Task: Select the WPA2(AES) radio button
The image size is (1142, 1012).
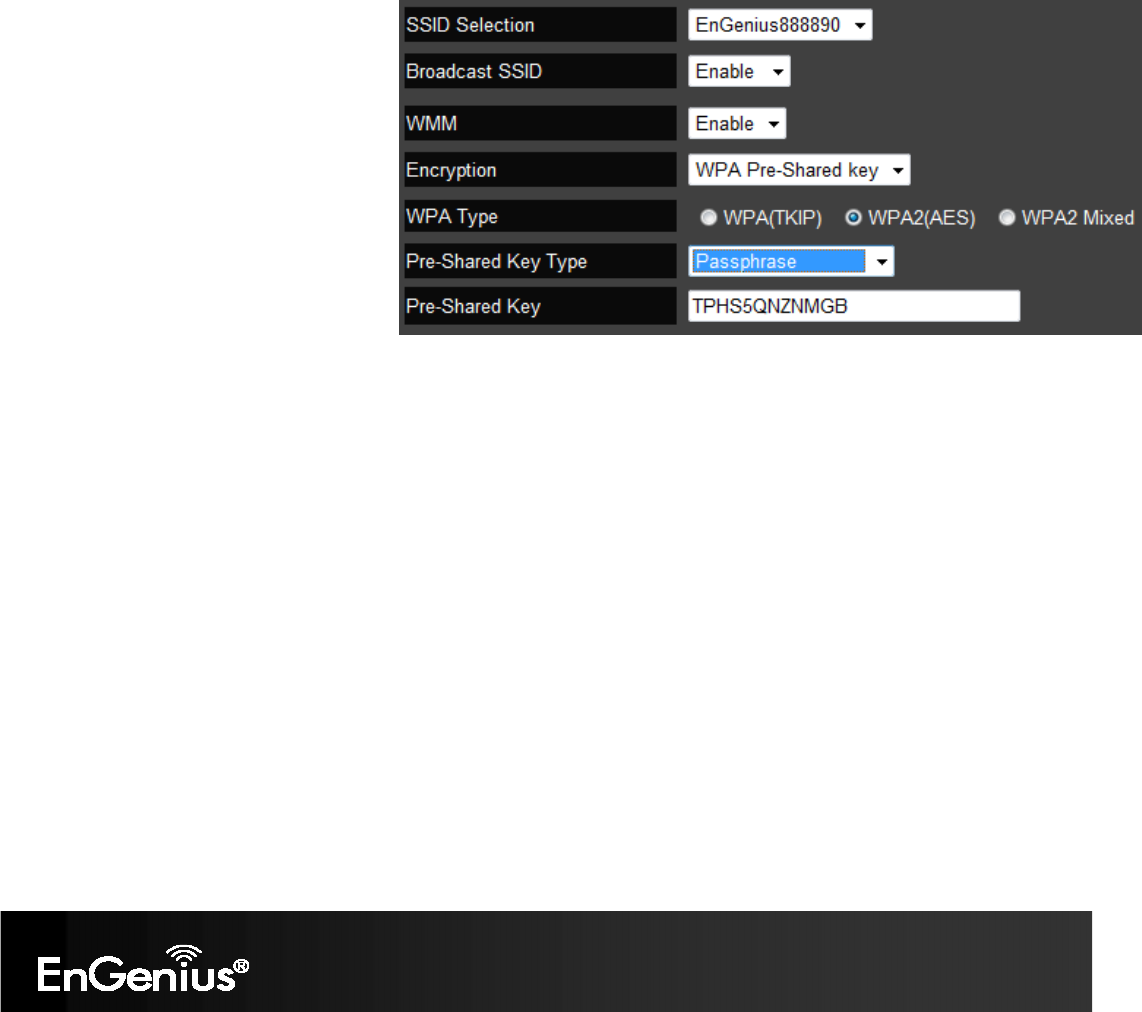Action: pyautogui.click(x=853, y=218)
